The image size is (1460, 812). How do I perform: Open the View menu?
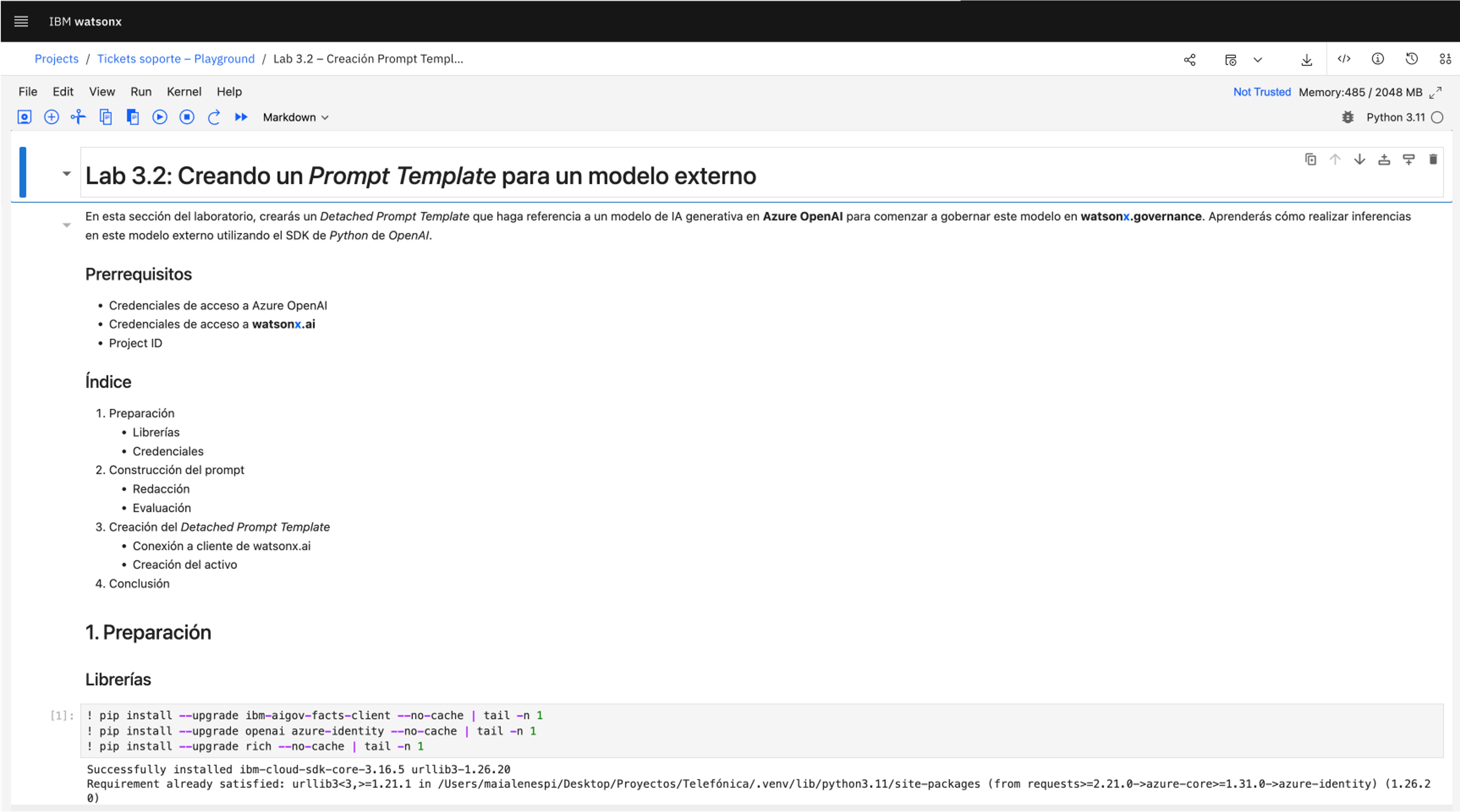[x=102, y=92]
